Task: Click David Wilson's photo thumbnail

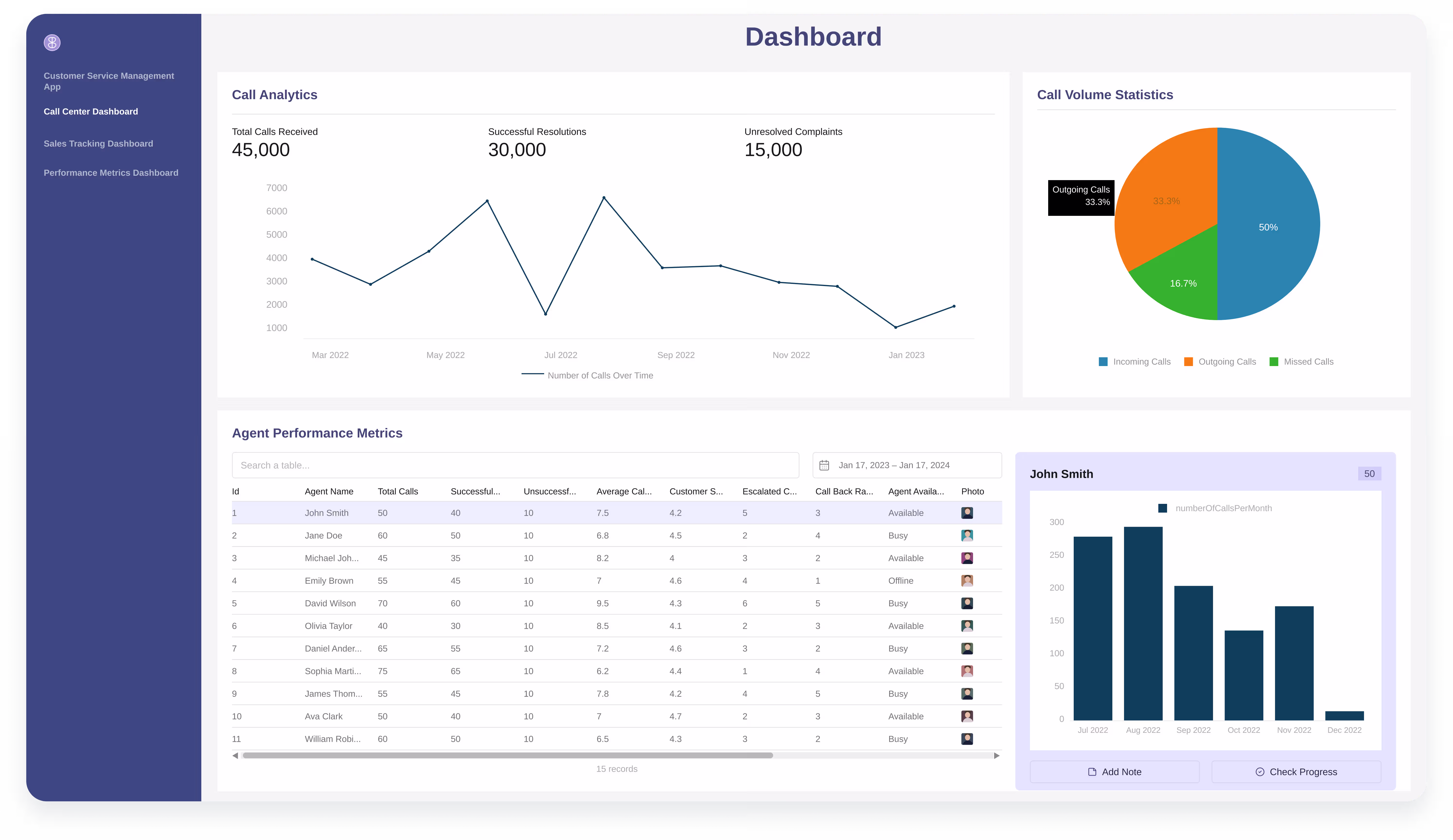Action: [x=967, y=603]
